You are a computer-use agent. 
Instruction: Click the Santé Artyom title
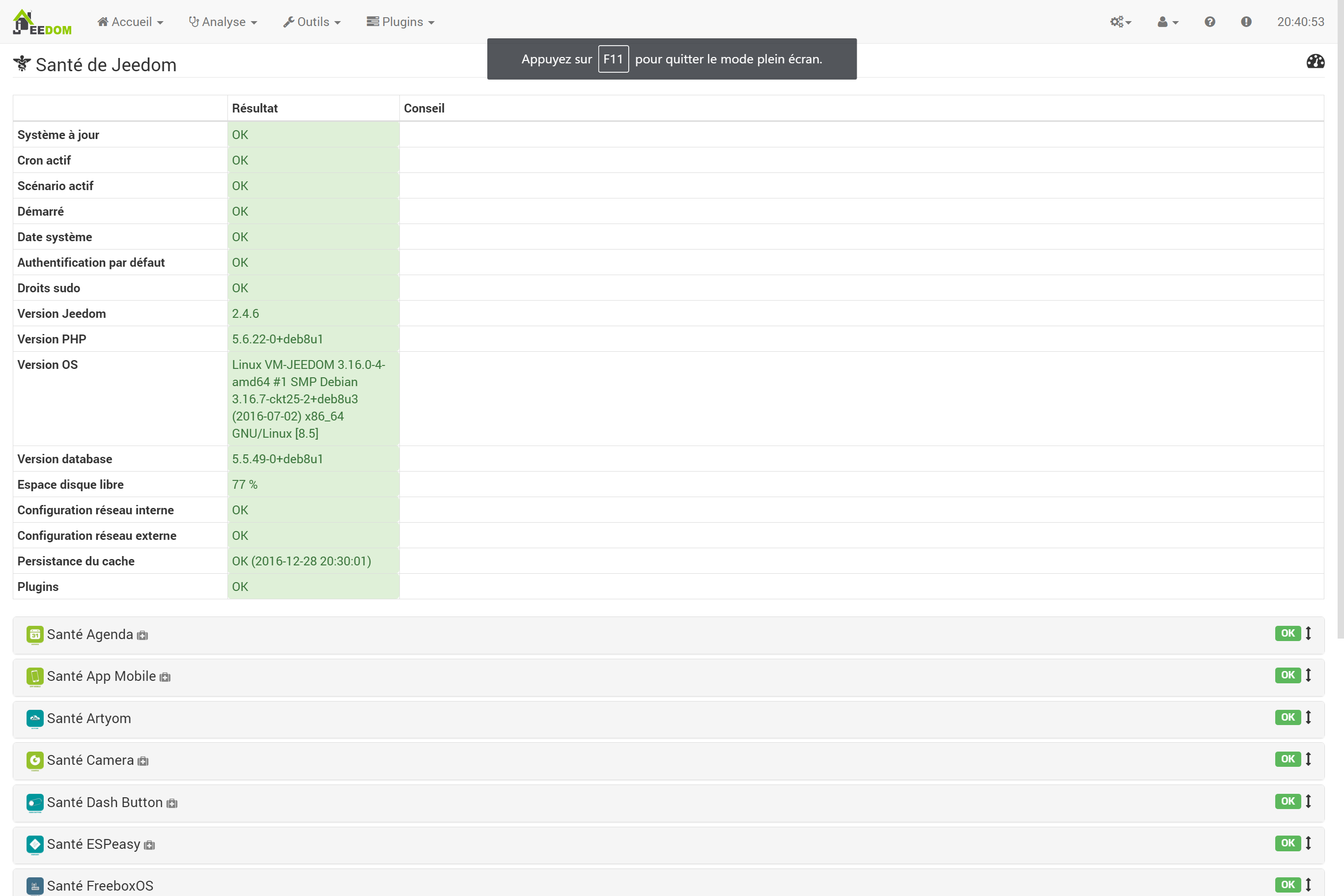pos(89,718)
